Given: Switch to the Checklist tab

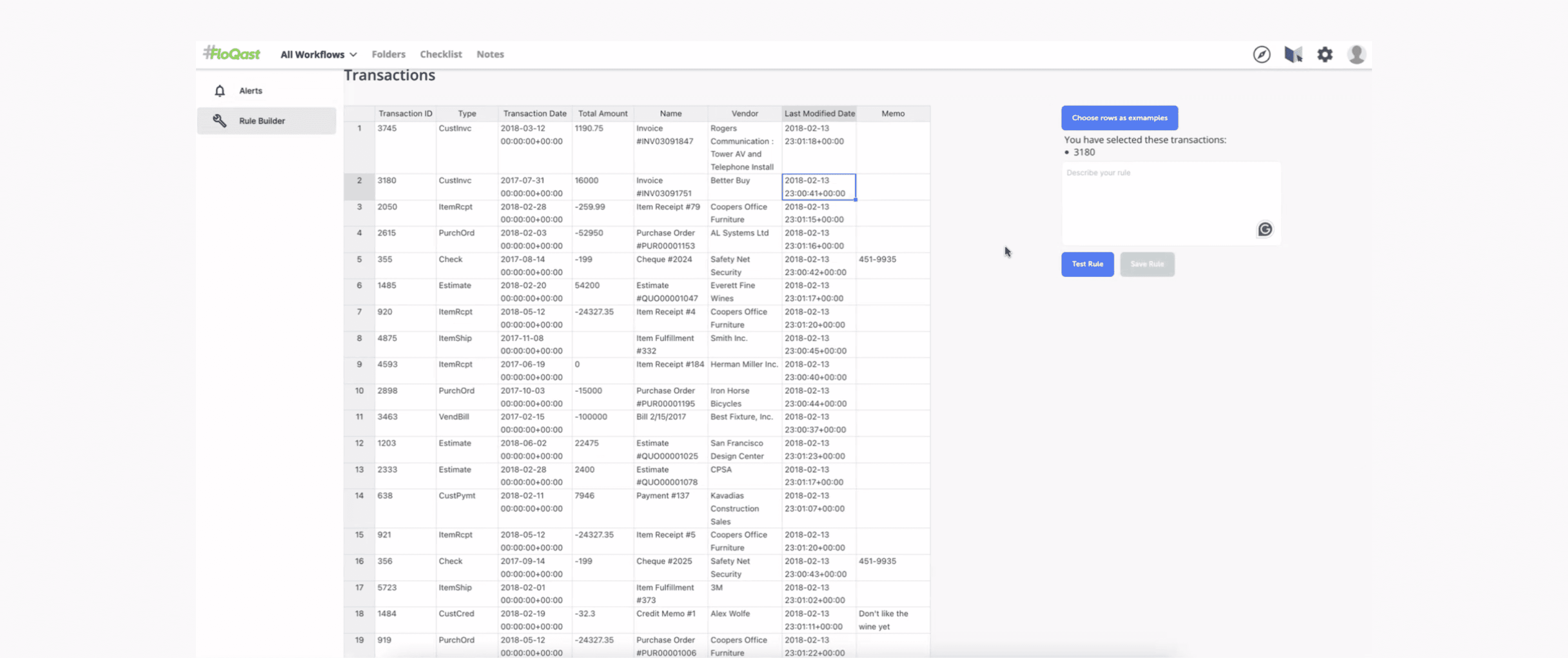Looking at the screenshot, I should click(441, 54).
